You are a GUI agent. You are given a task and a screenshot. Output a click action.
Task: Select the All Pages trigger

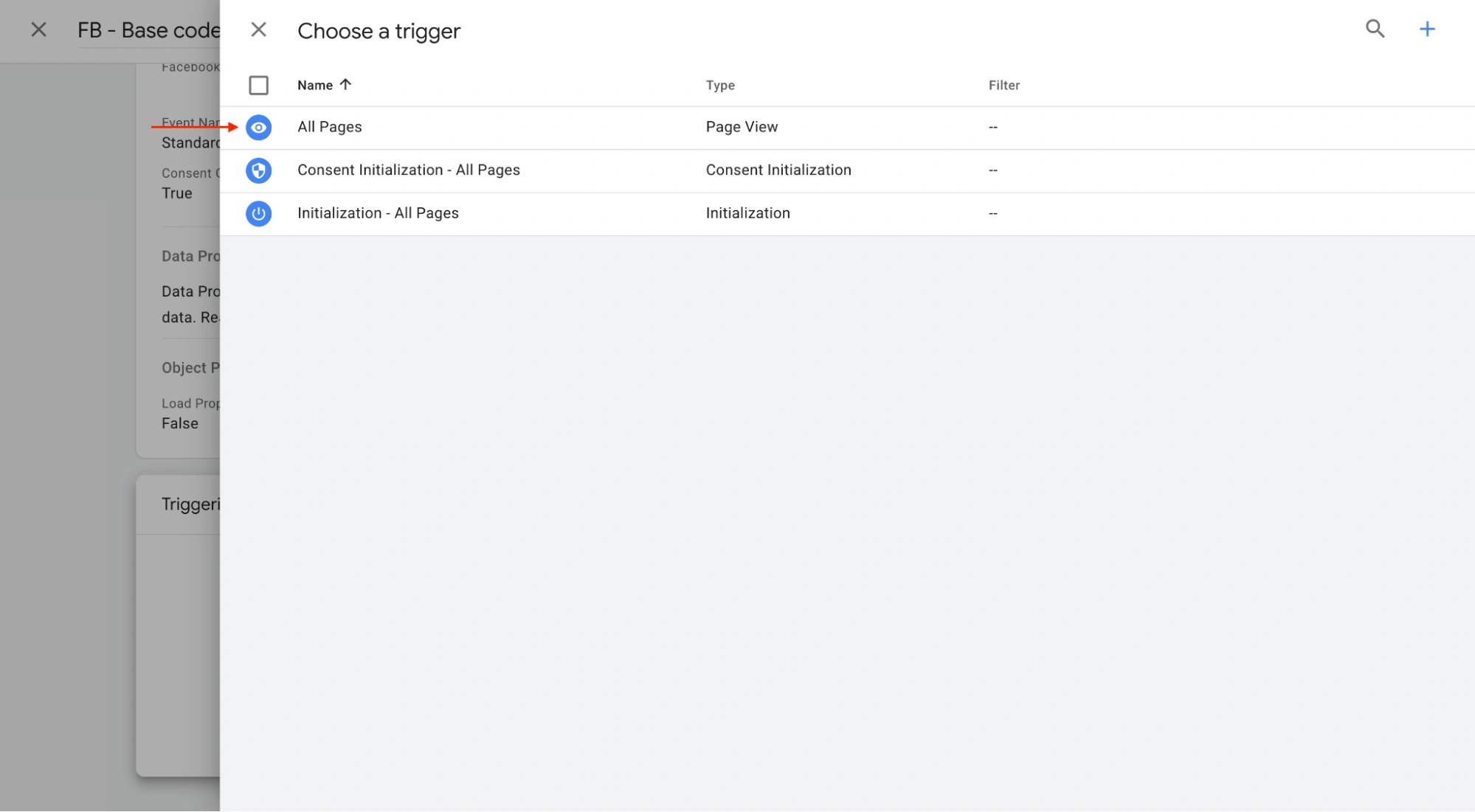[x=330, y=127]
